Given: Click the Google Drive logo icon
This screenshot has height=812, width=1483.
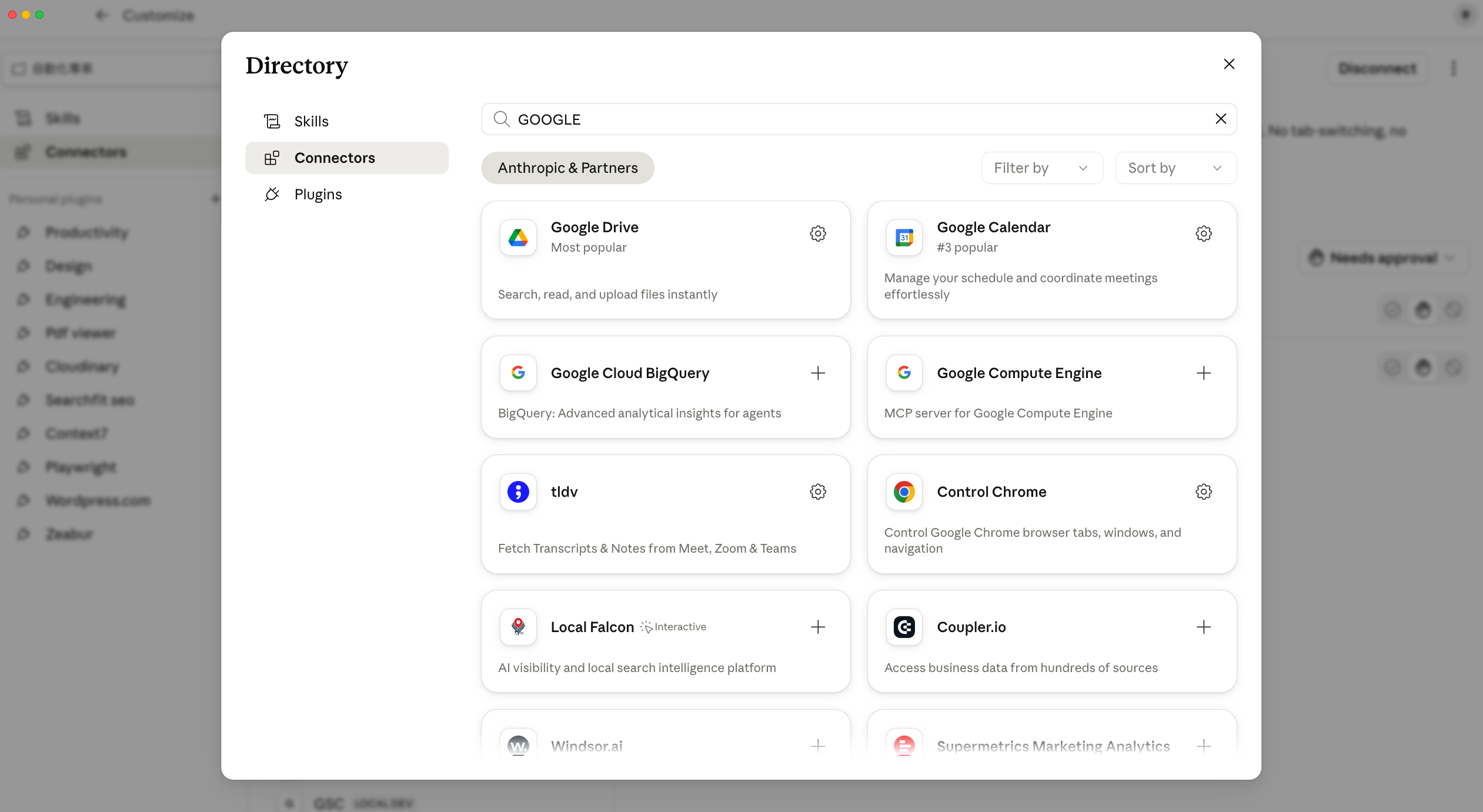Looking at the screenshot, I should pos(518,238).
